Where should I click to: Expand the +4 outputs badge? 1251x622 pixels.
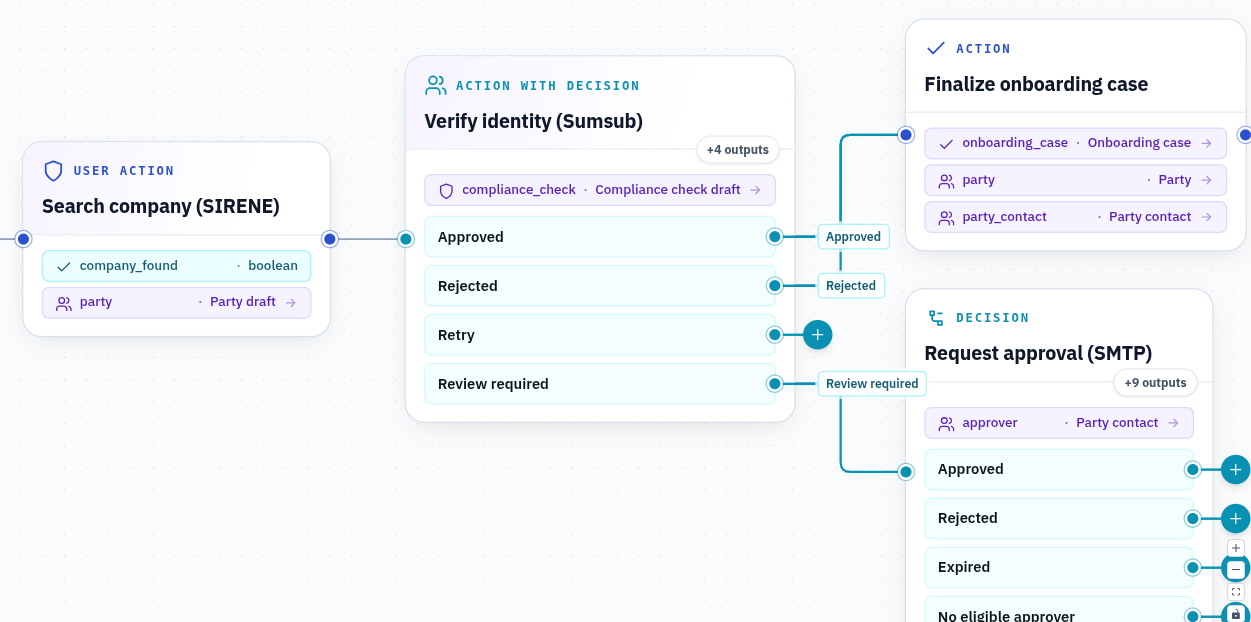click(738, 150)
